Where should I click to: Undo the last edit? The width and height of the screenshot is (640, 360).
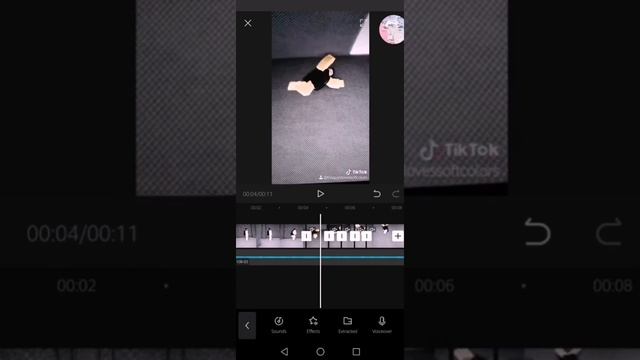coord(377,194)
